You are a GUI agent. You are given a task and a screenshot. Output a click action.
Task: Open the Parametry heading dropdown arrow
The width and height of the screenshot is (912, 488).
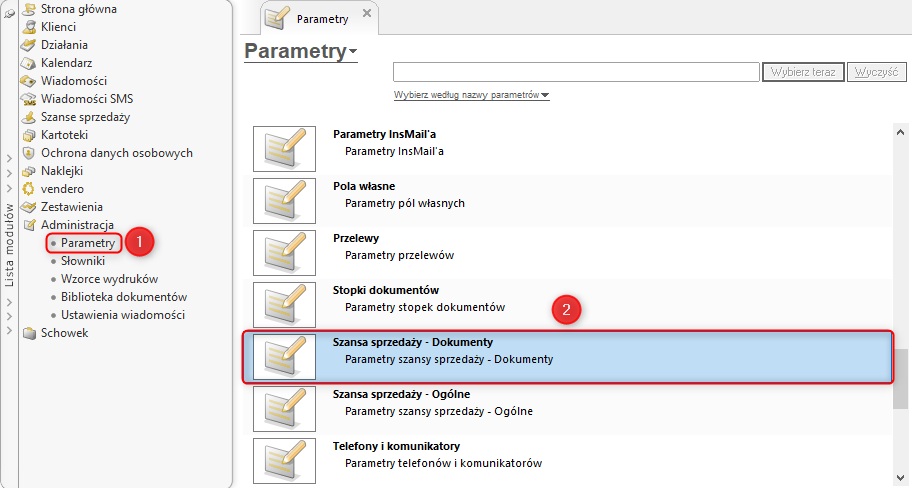(353, 53)
